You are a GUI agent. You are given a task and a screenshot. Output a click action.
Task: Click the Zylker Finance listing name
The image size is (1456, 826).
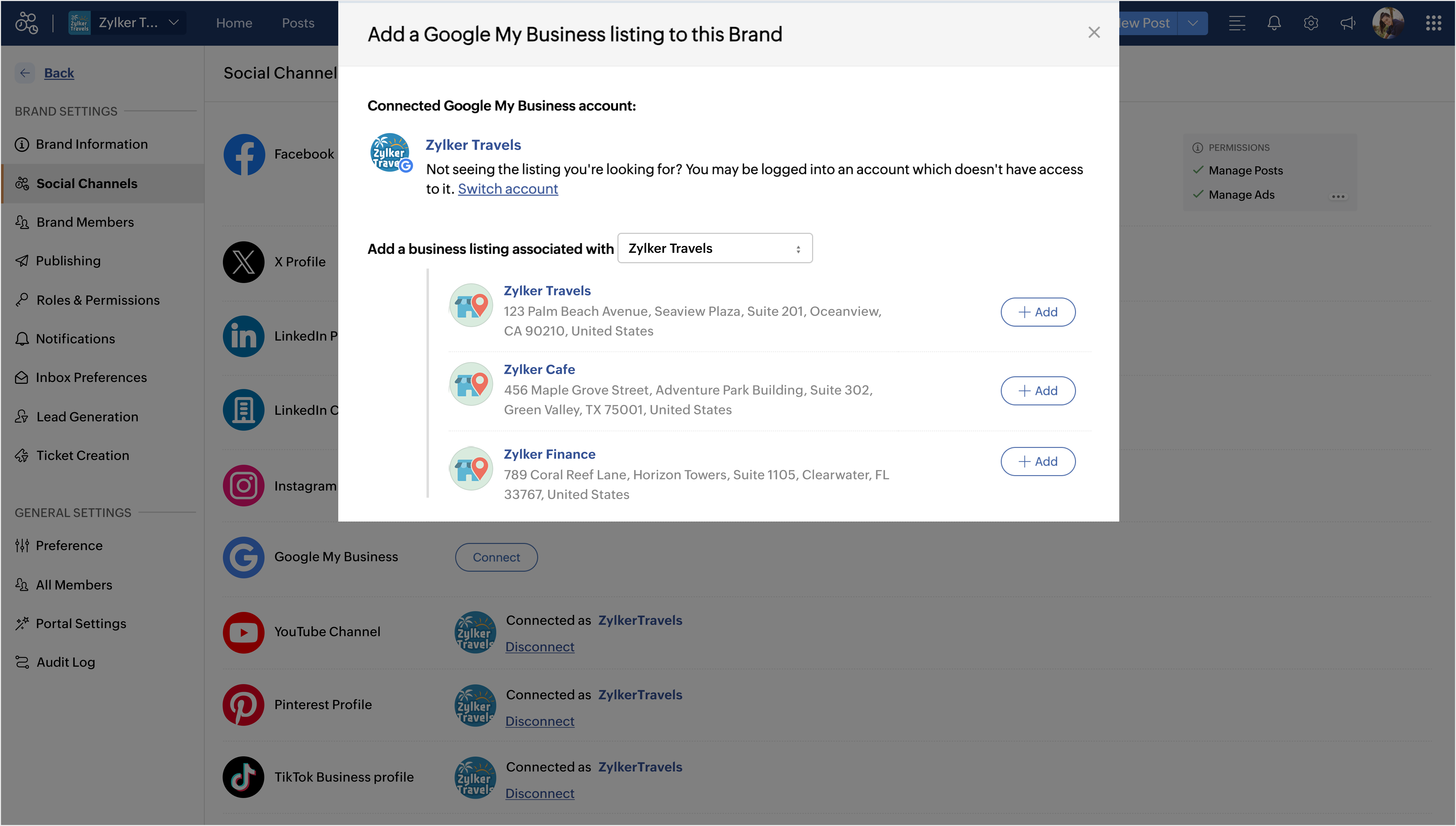(549, 454)
